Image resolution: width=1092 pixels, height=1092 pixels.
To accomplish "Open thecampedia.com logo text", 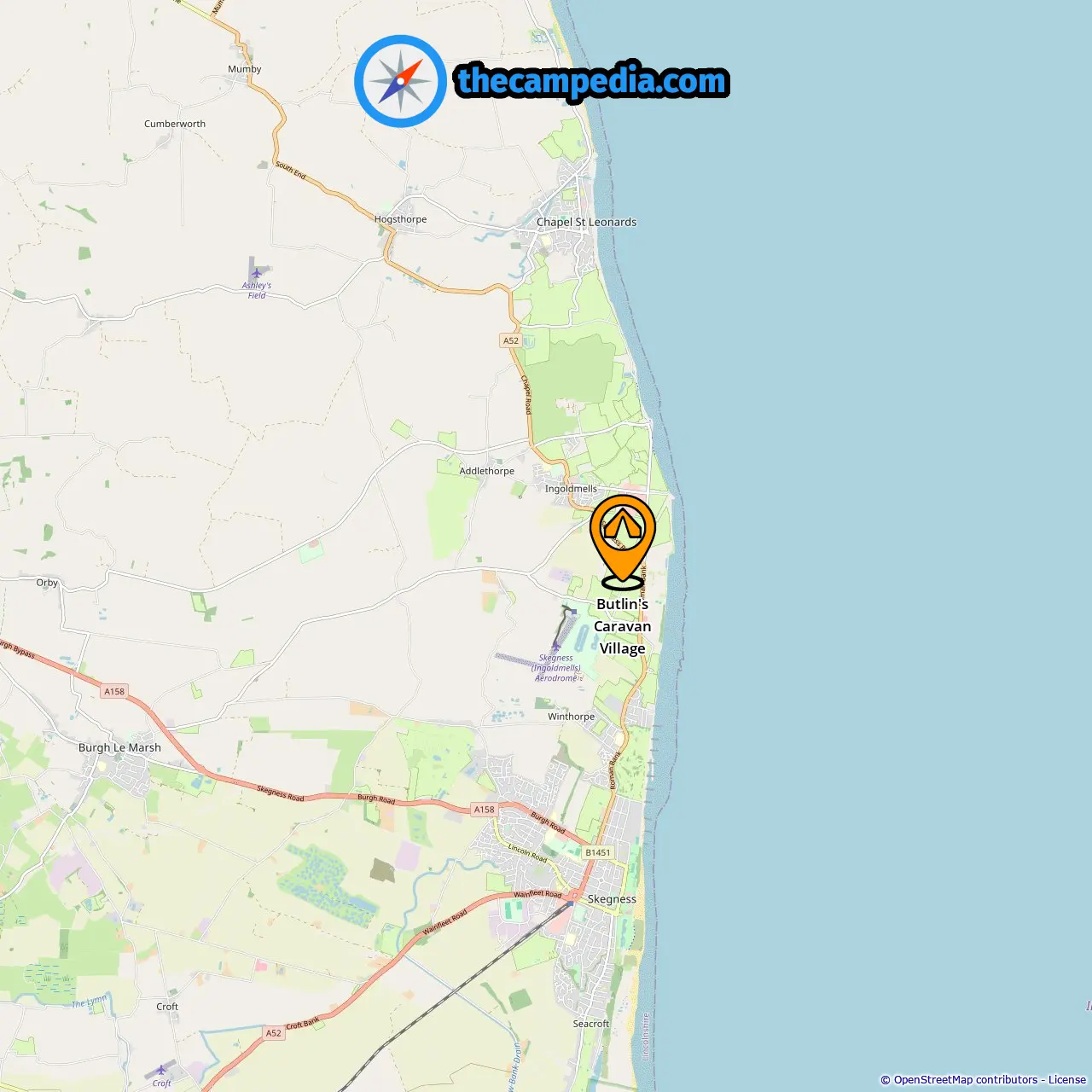I will tap(592, 81).
